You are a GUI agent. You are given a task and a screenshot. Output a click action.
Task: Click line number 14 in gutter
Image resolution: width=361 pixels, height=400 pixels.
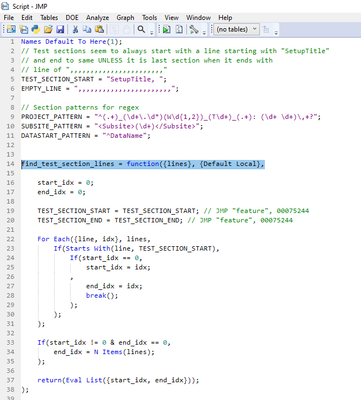(10, 164)
